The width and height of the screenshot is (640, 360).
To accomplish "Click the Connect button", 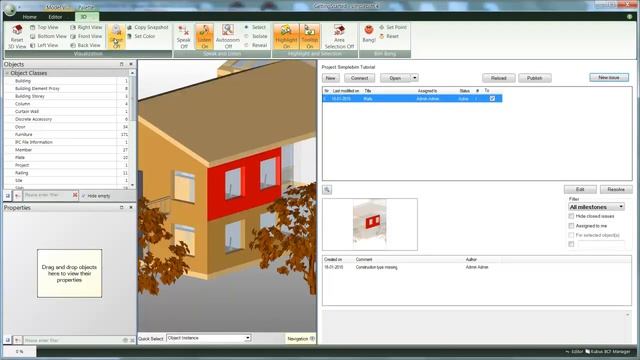I will (359, 78).
